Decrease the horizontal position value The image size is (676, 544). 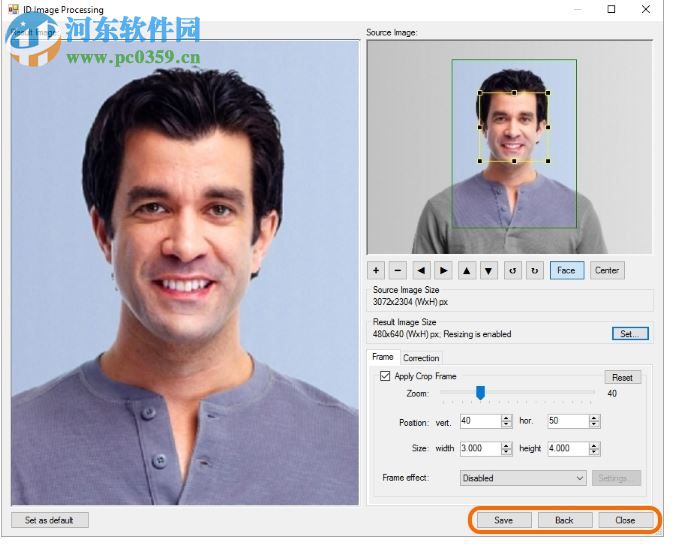595,425
